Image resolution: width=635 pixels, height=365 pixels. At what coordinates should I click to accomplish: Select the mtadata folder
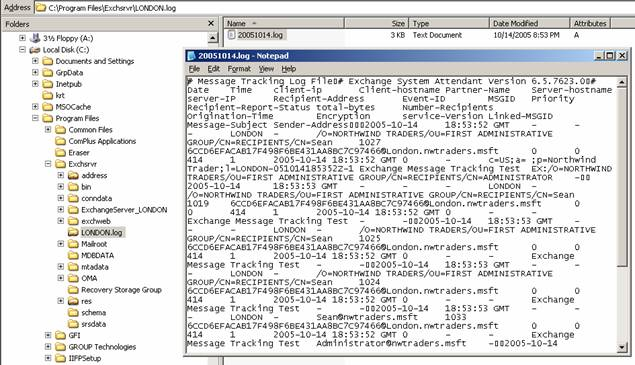(x=94, y=267)
